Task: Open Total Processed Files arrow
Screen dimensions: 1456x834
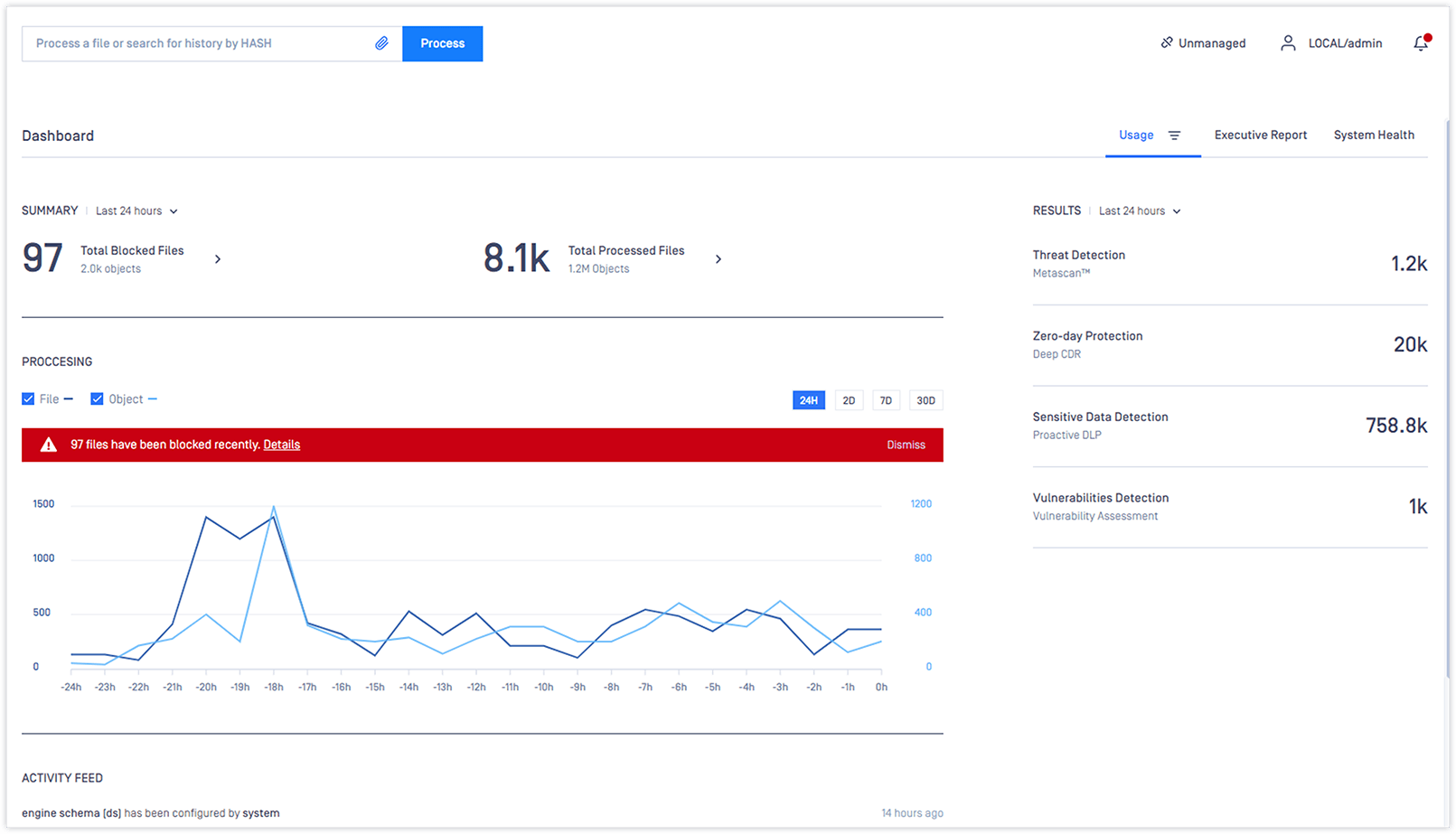Action: point(719,259)
